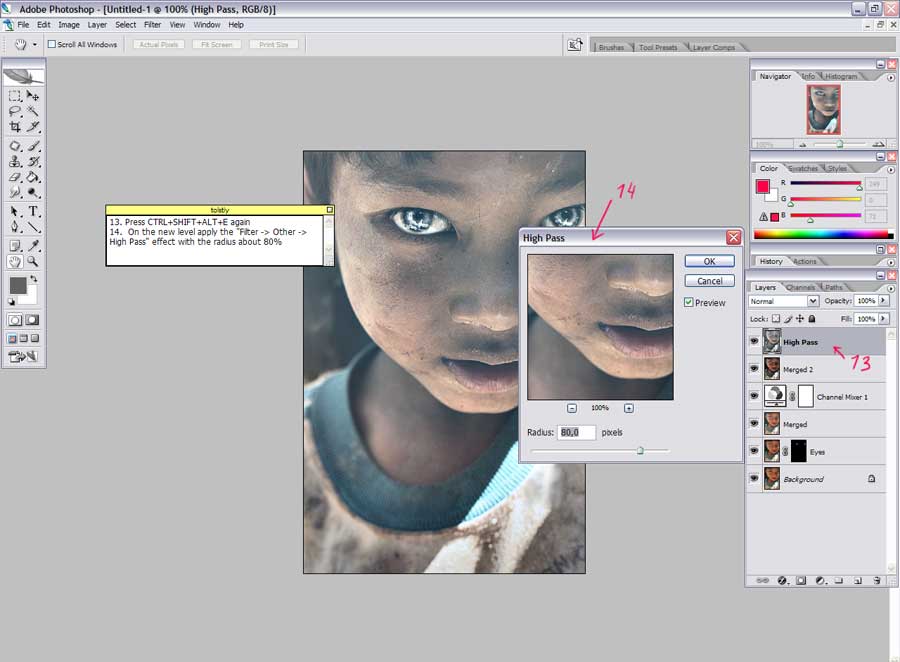Select the Type tool
The image size is (900, 662).
(x=33, y=211)
